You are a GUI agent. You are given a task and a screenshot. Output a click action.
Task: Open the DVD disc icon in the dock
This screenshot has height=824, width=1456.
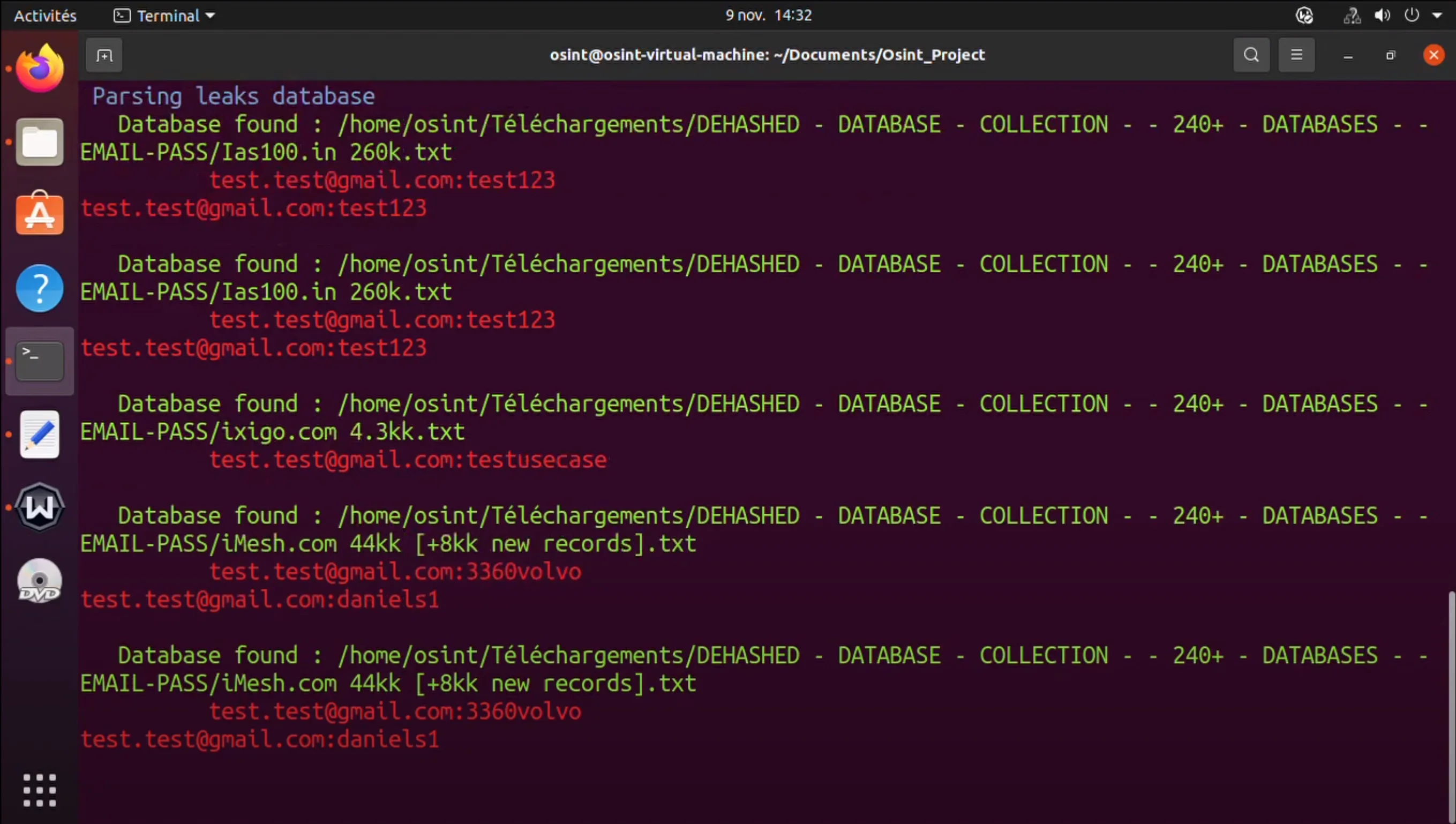coord(40,580)
